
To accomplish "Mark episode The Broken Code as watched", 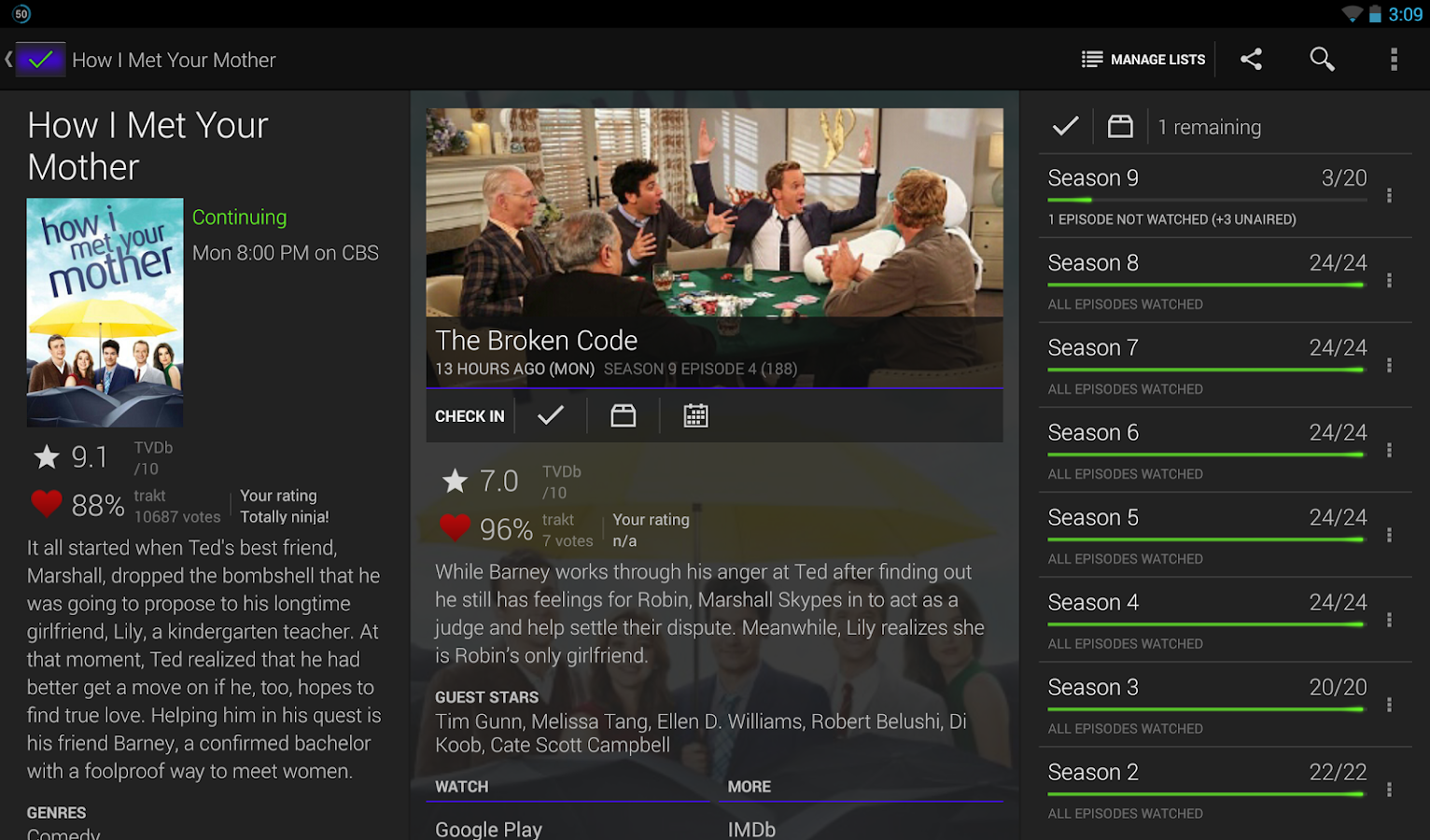I will coord(551,415).
